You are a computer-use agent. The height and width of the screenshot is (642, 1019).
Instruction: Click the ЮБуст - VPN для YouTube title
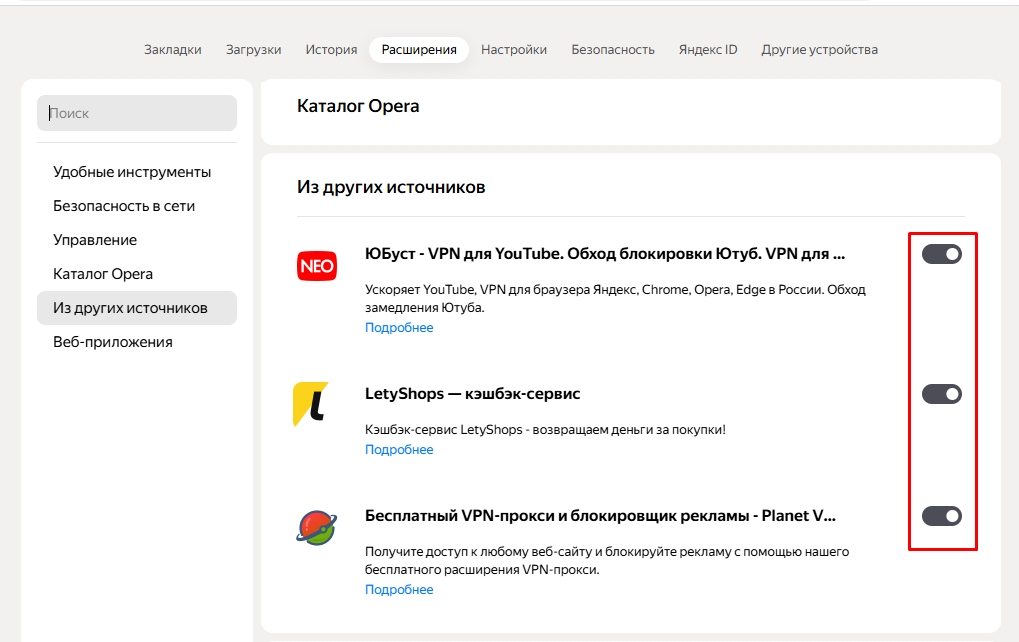pos(605,254)
